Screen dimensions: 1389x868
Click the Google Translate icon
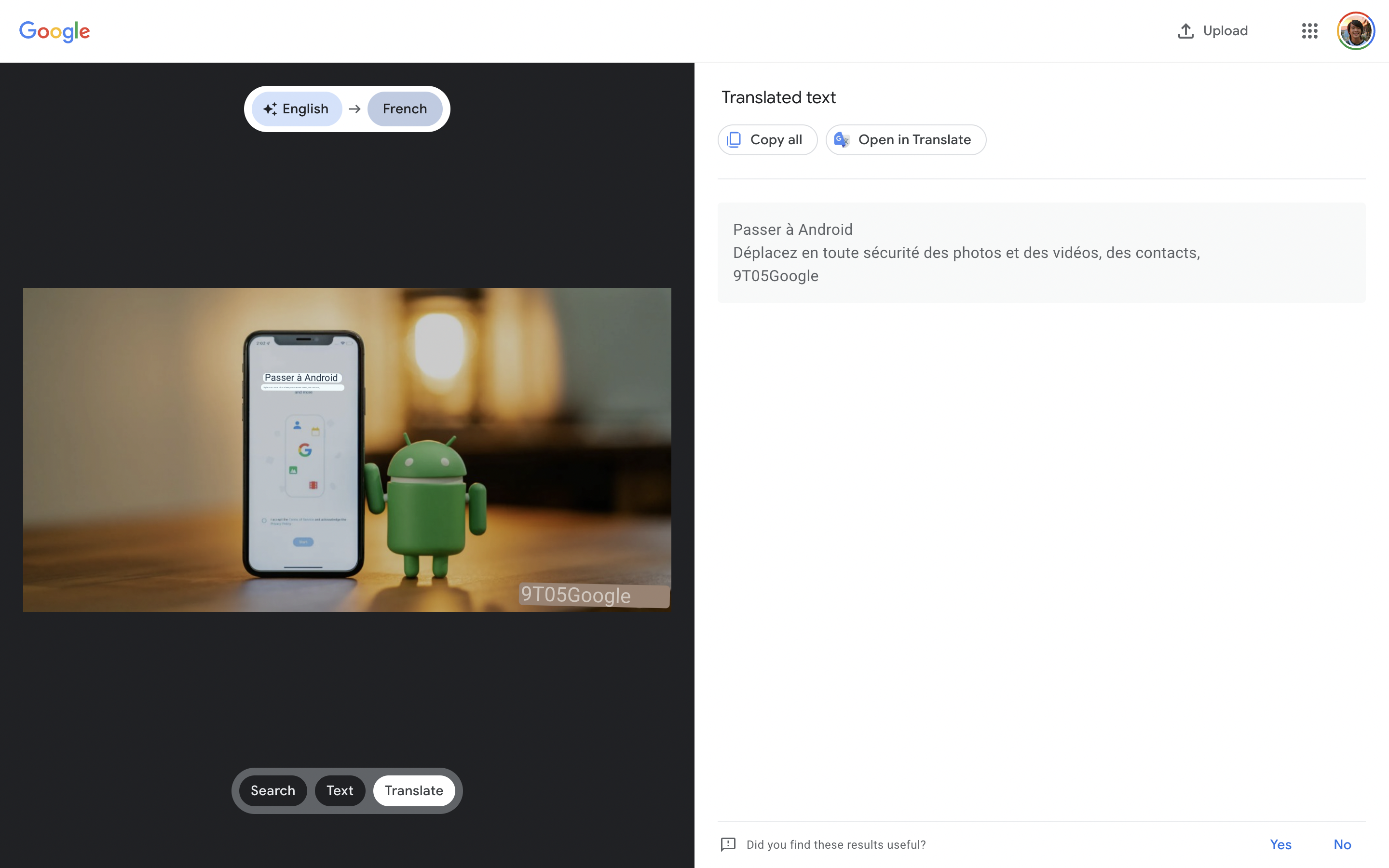click(842, 139)
